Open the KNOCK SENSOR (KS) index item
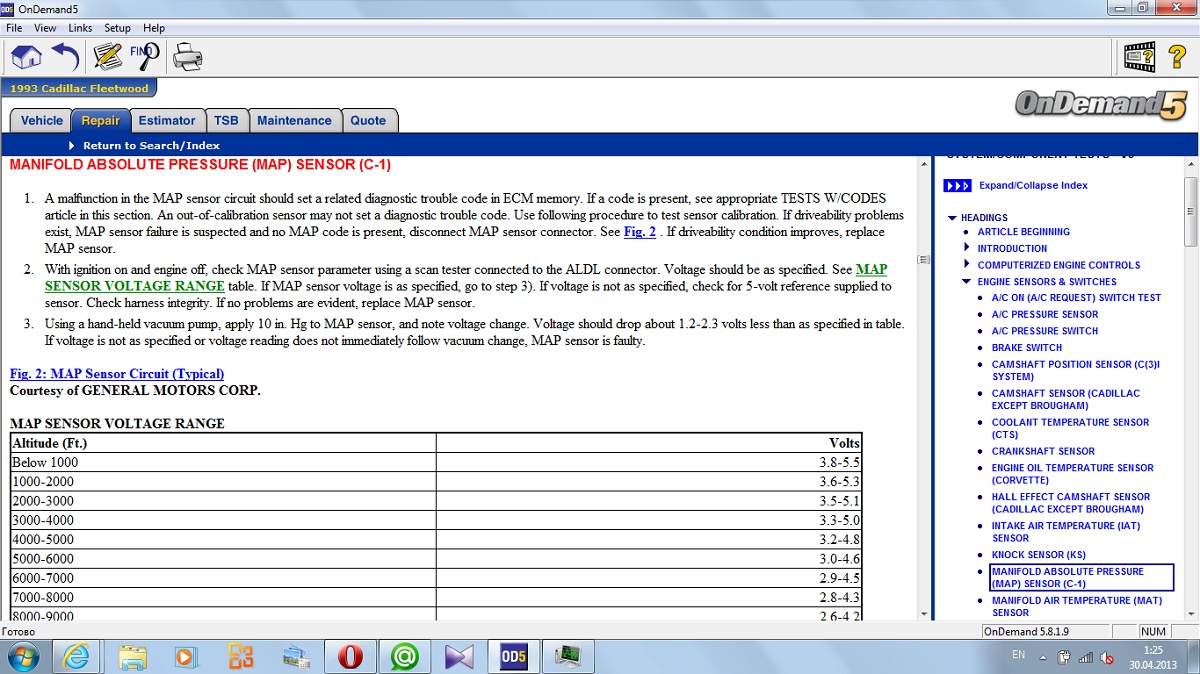The width and height of the screenshot is (1200, 674). (x=1038, y=555)
